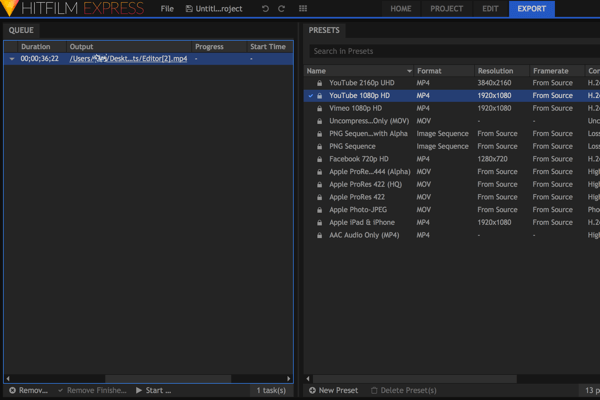600x400 pixels.
Task: Toggle the checkmark on YouTube 1080p HD
Action: coord(310,96)
